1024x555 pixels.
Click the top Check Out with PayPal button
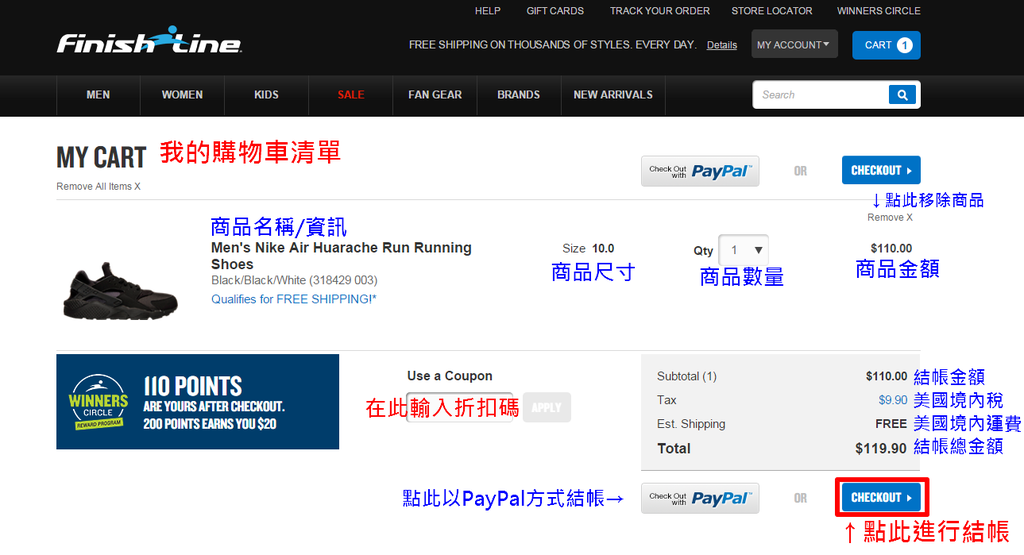click(700, 171)
